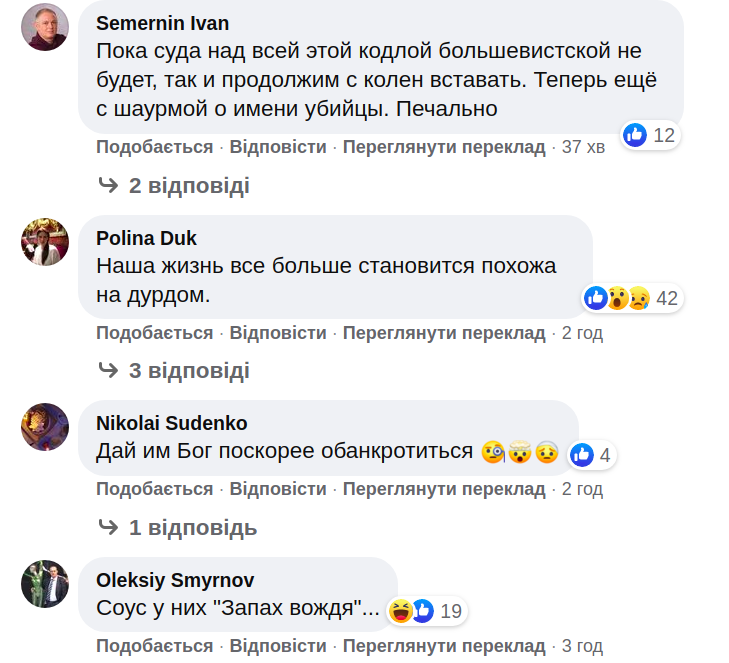Click Nikolai Sudenko's avatar image

point(45,427)
